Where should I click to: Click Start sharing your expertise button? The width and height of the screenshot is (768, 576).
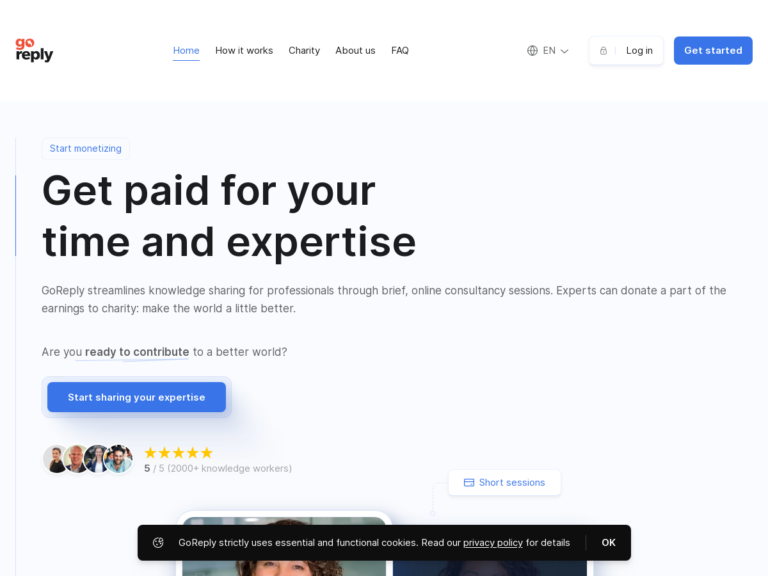click(136, 397)
